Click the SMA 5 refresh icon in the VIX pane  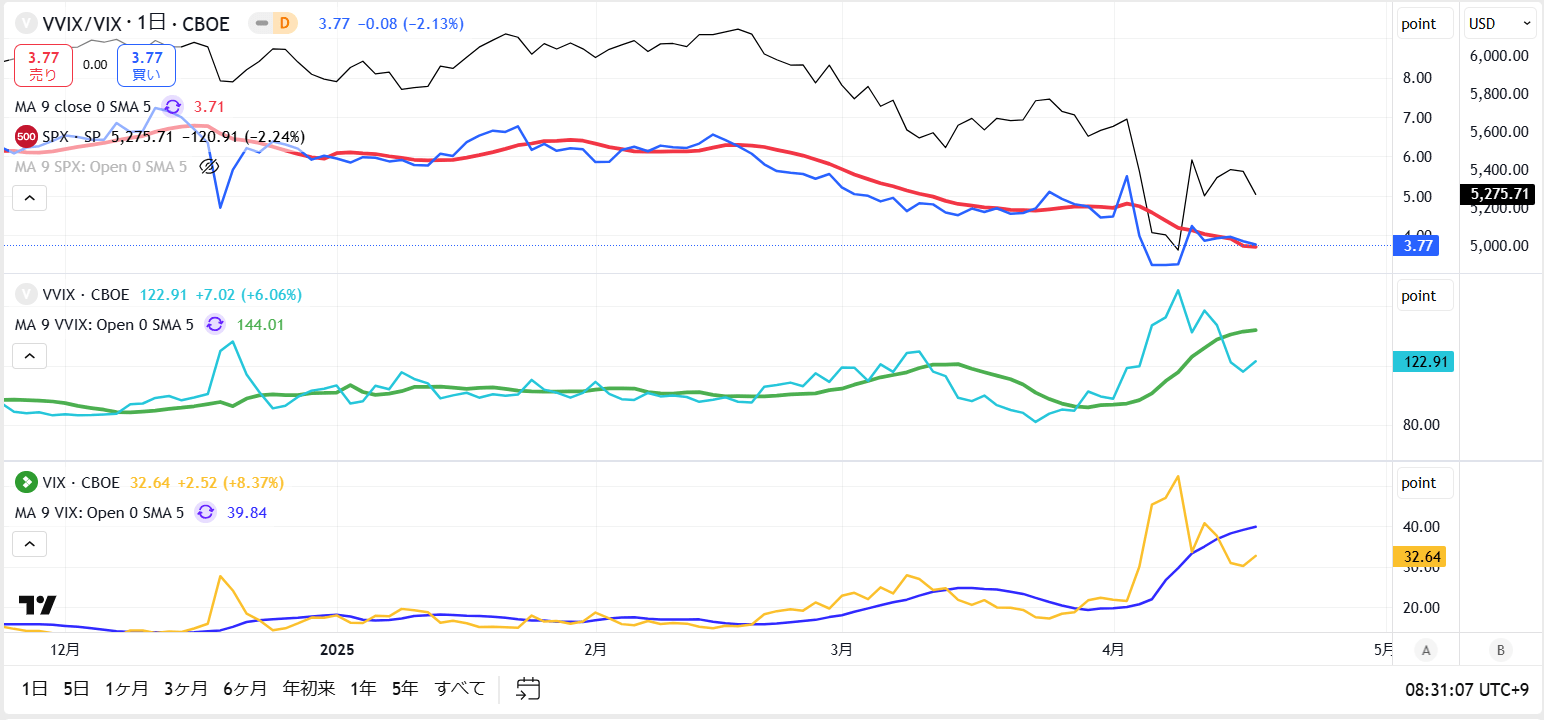tap(205, 512)
